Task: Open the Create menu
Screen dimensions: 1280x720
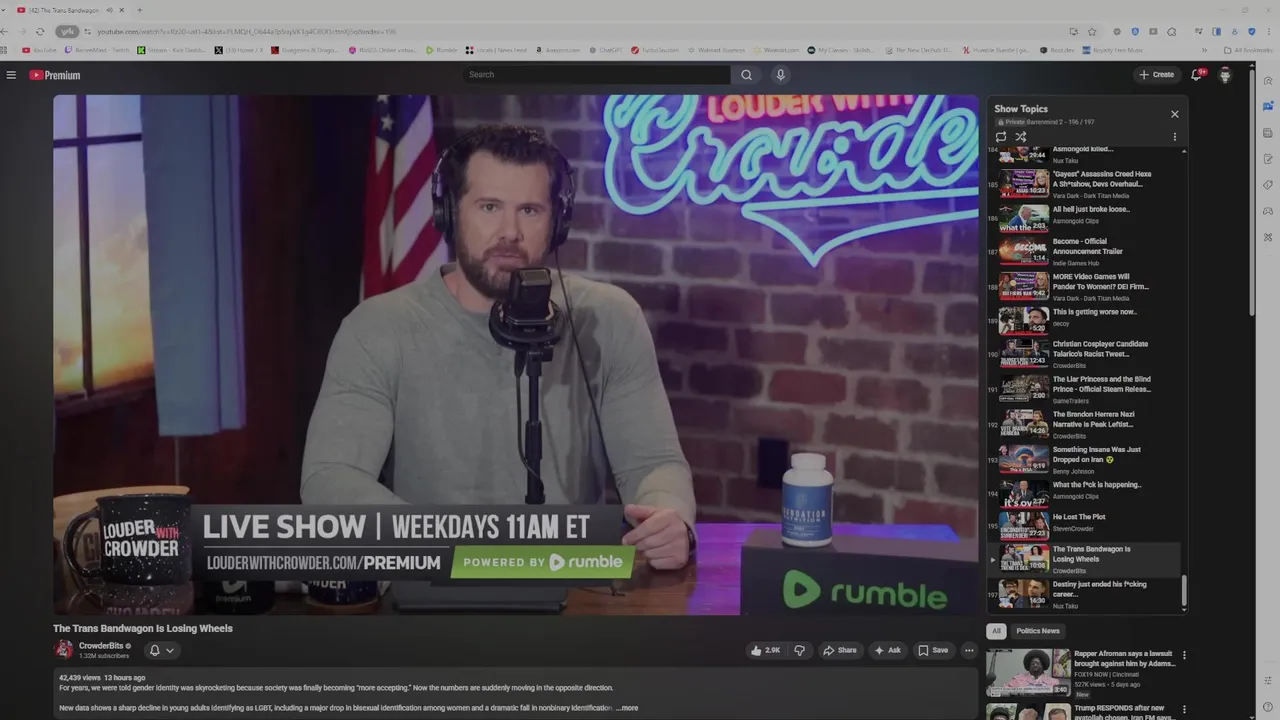Action: tap(1157, 75)
